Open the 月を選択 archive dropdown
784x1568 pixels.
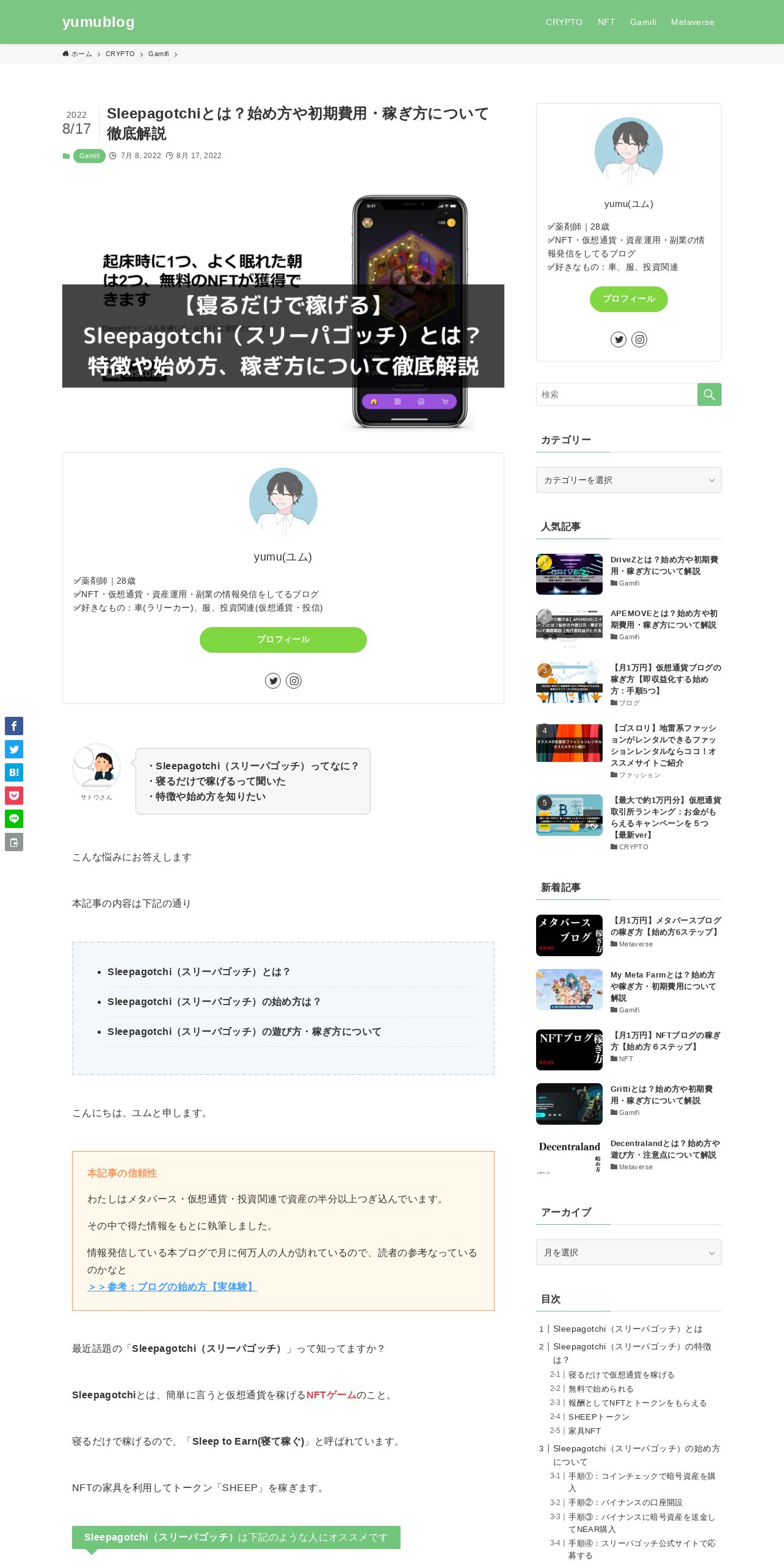click(629, 1252)
